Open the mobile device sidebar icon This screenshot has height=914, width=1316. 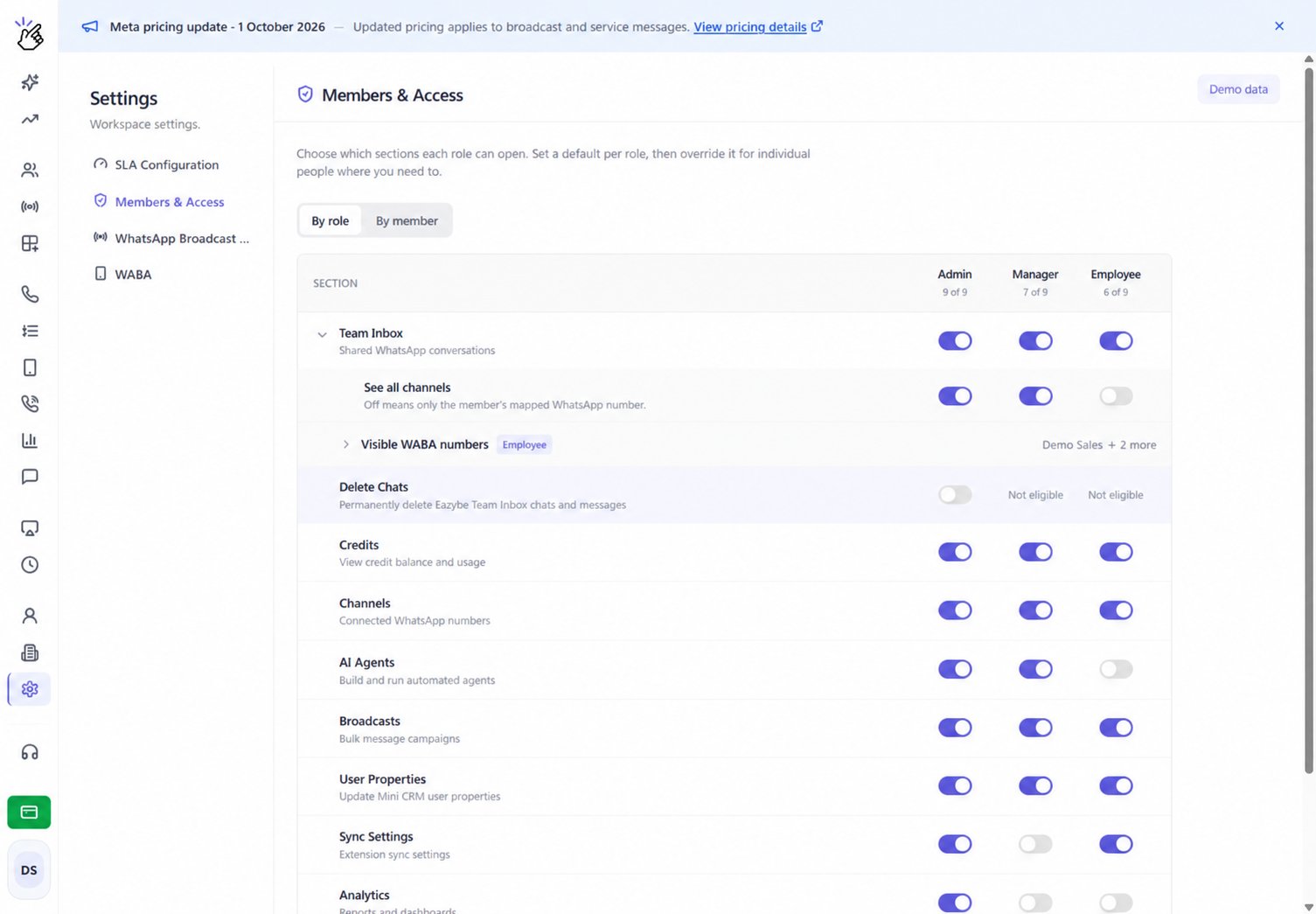coord(30,367)
